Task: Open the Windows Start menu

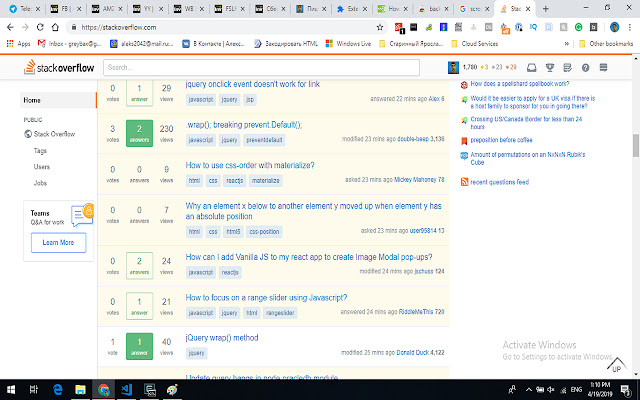Action: 11,390
